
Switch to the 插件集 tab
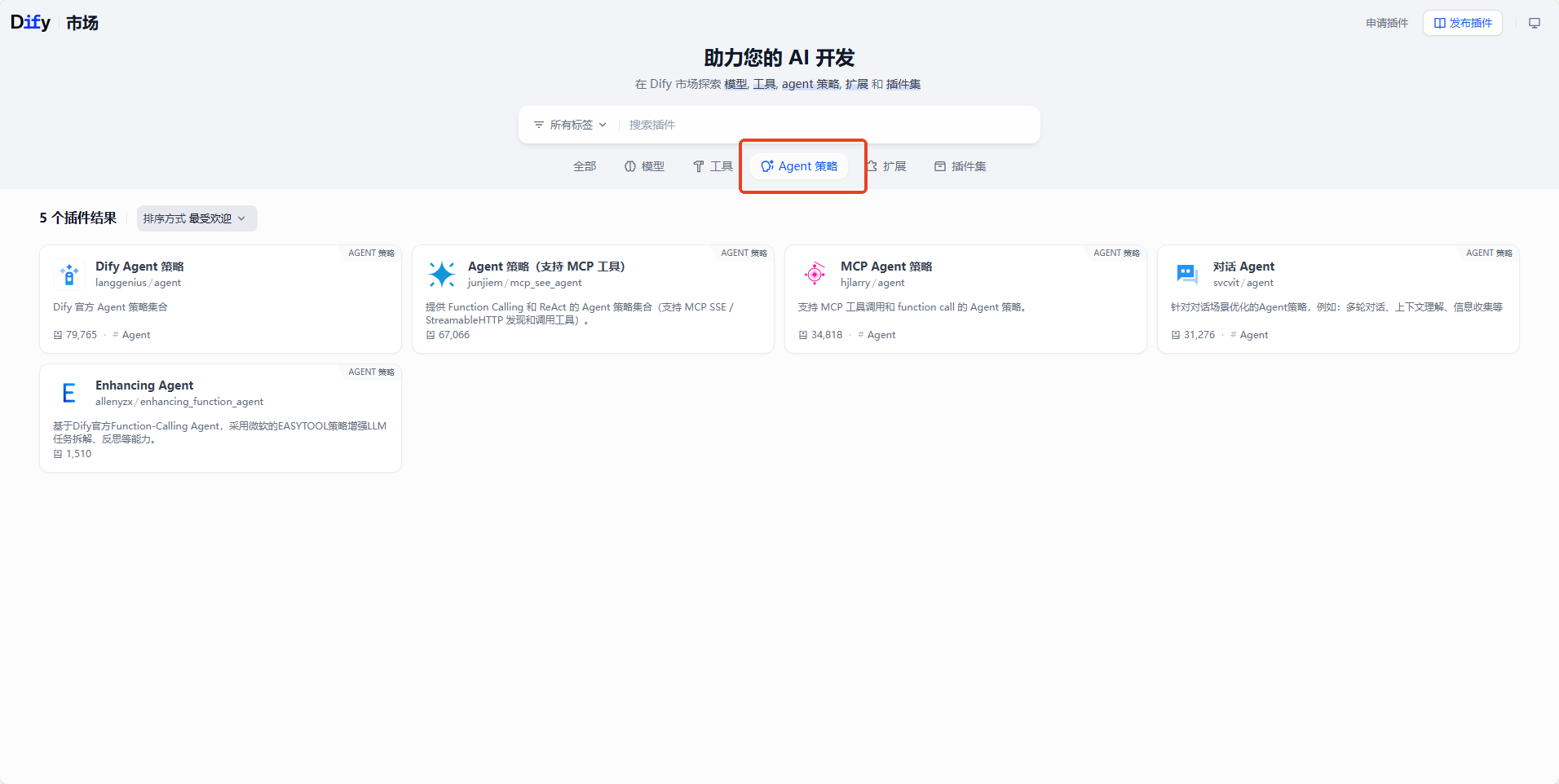961,166
